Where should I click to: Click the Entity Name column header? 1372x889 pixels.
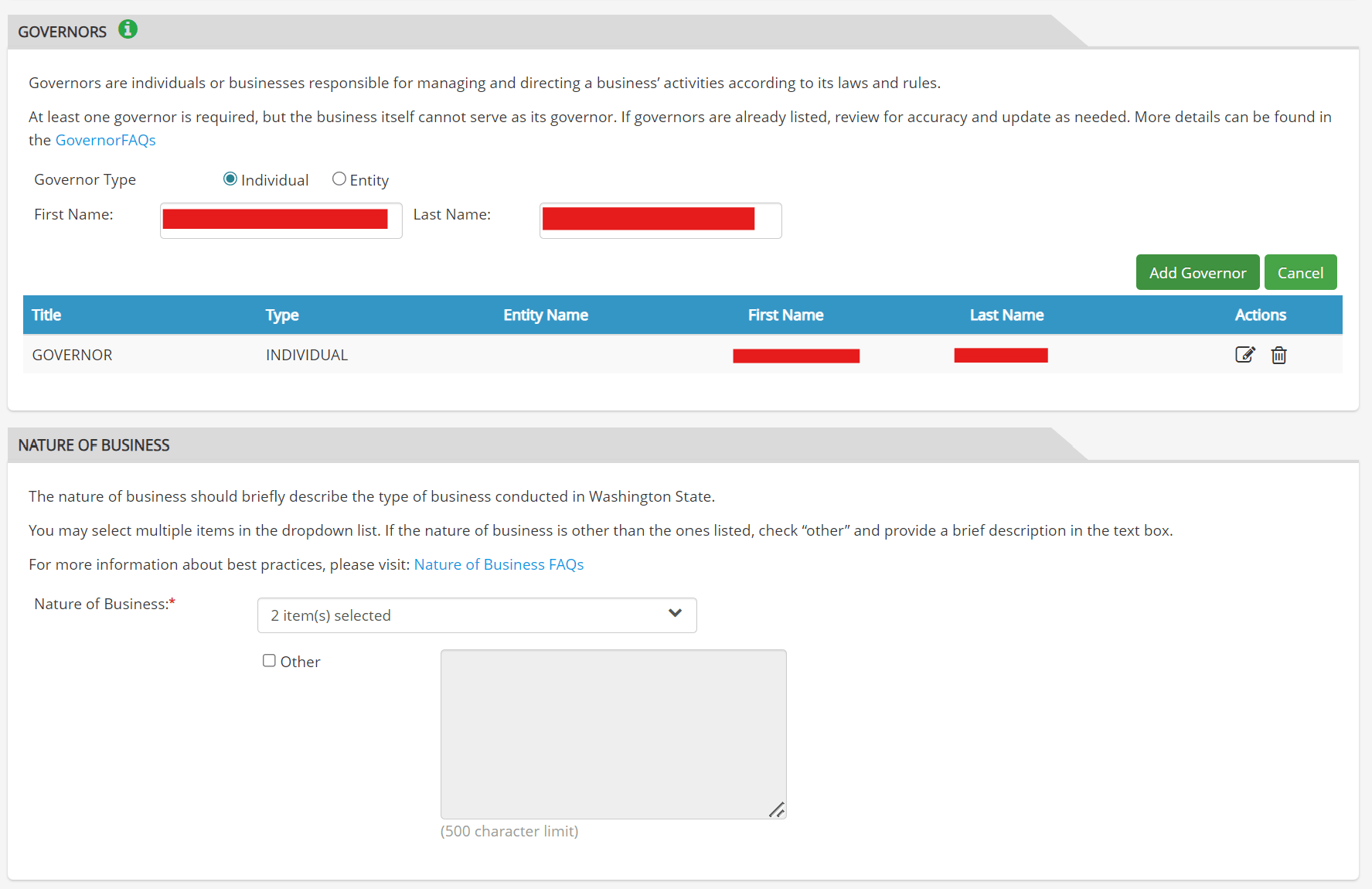click(x=546, y=315)
